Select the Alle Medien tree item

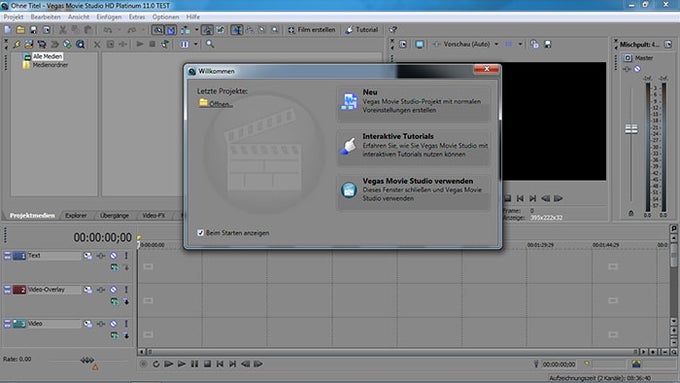click(x=48, y=56)
